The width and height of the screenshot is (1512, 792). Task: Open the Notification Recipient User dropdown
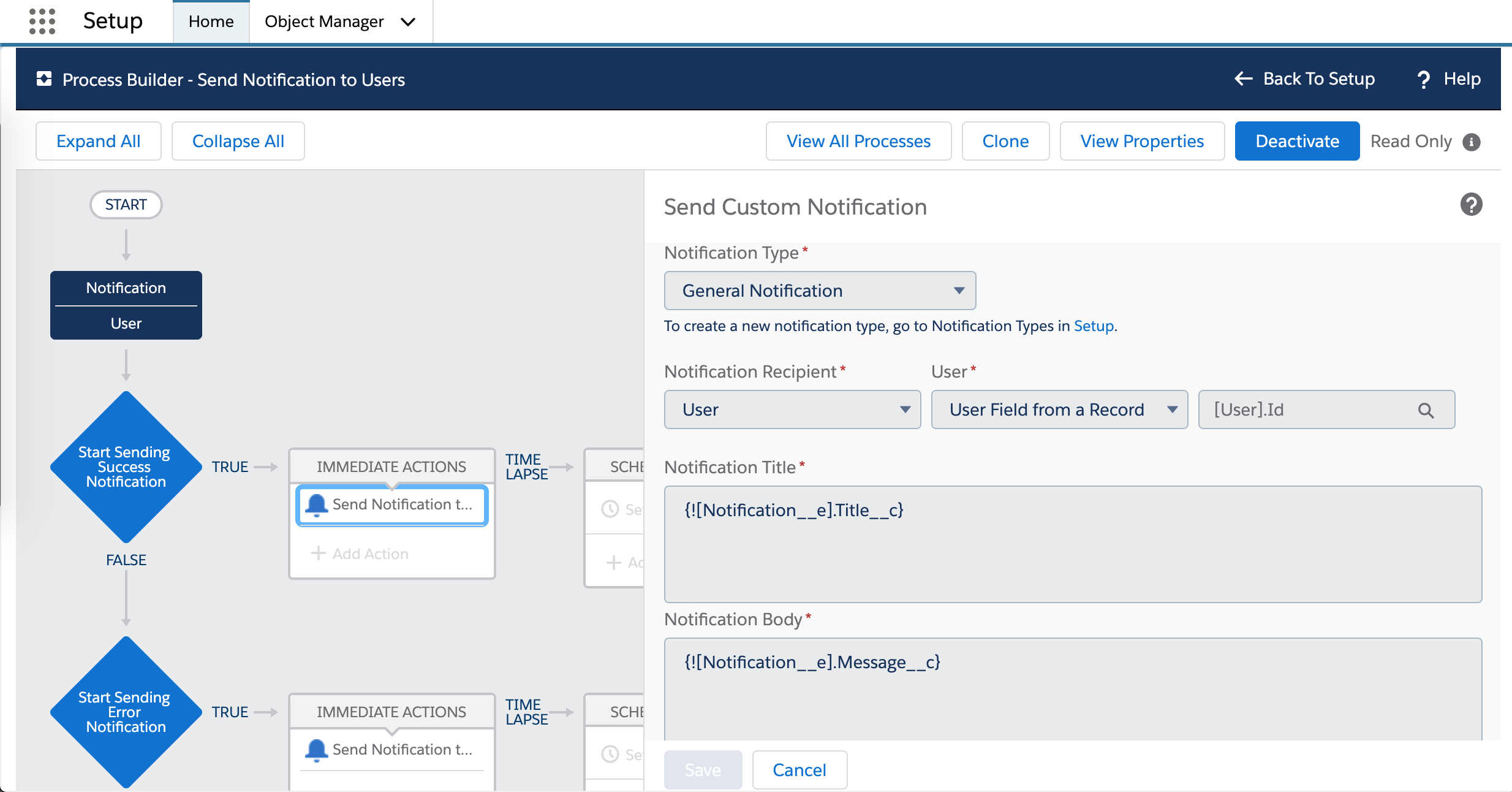point(792,409)
